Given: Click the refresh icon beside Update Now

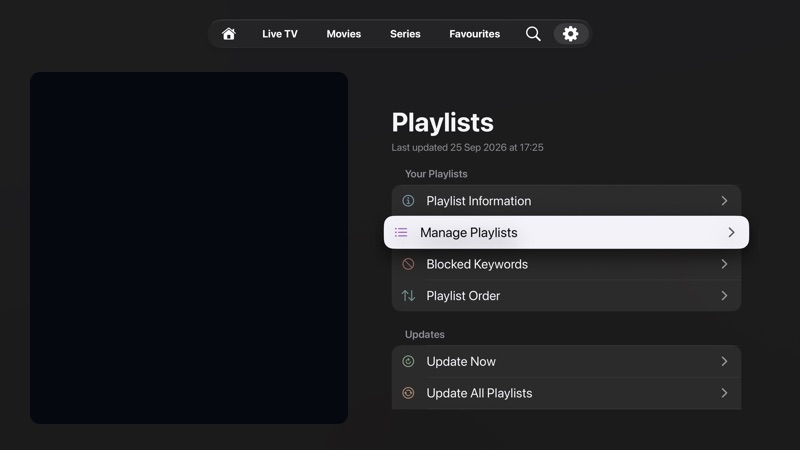Looking at the screenshot, I should 408,361.
